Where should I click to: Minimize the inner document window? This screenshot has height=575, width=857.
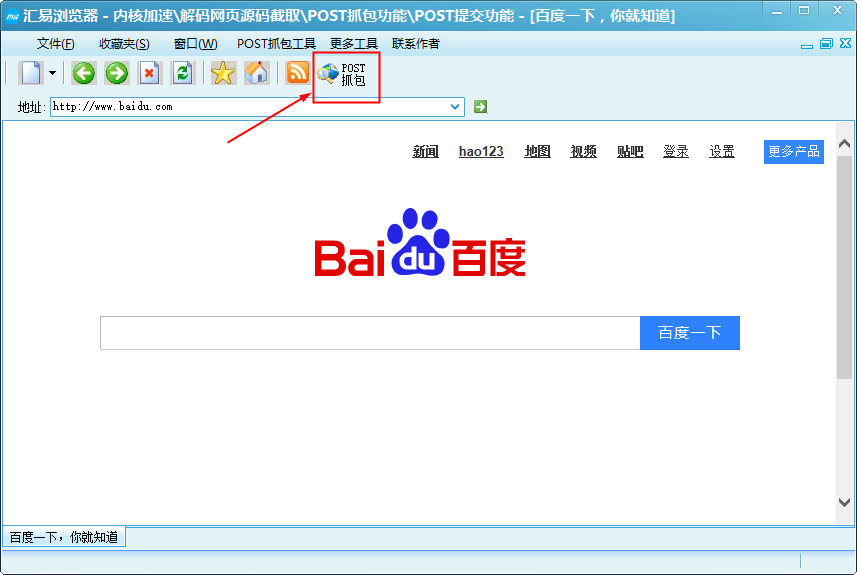click(x=807, y=44)
